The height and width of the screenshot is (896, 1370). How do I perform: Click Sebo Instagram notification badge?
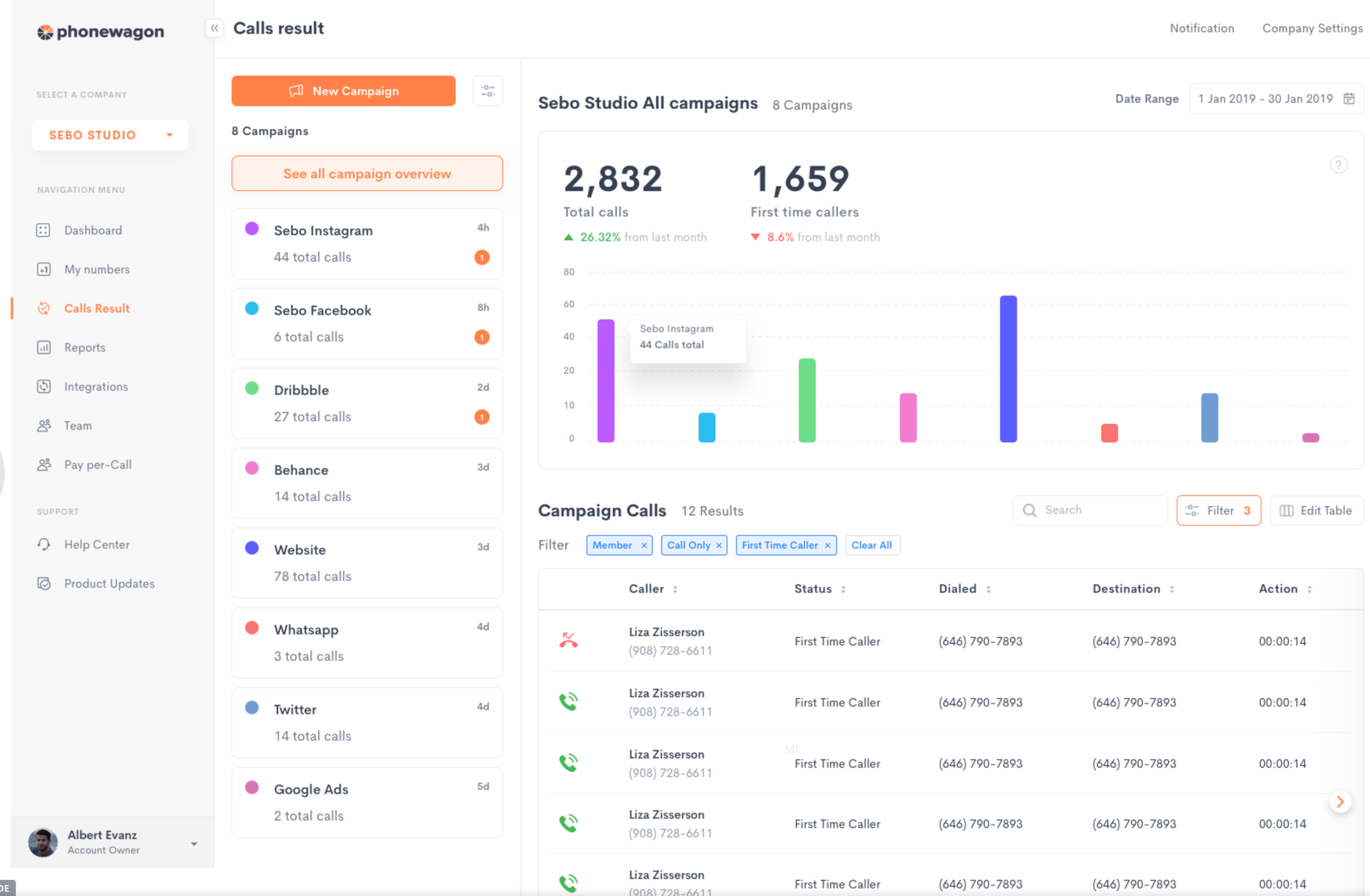[x=482, y=257]
